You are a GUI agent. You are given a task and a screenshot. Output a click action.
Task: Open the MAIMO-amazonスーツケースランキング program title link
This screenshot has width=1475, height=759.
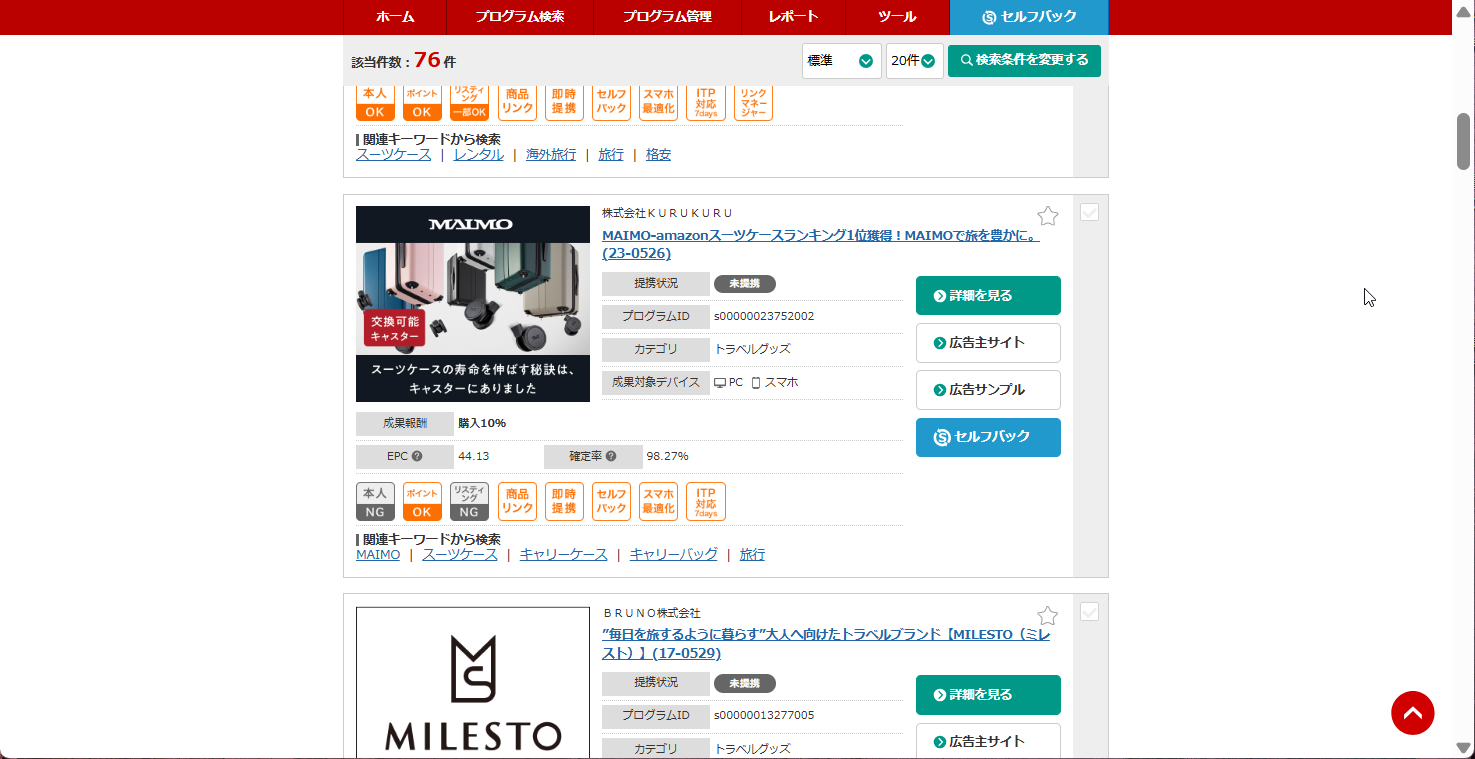820,245
